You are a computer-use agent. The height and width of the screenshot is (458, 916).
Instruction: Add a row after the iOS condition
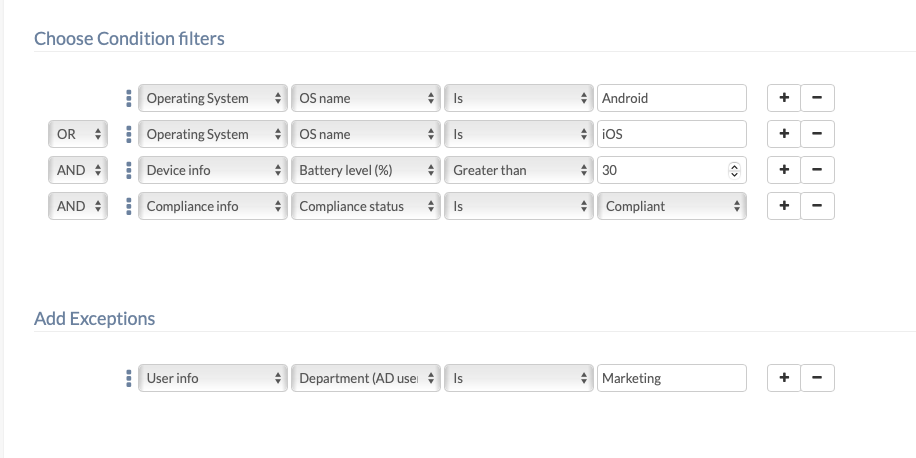coord(784,134)
